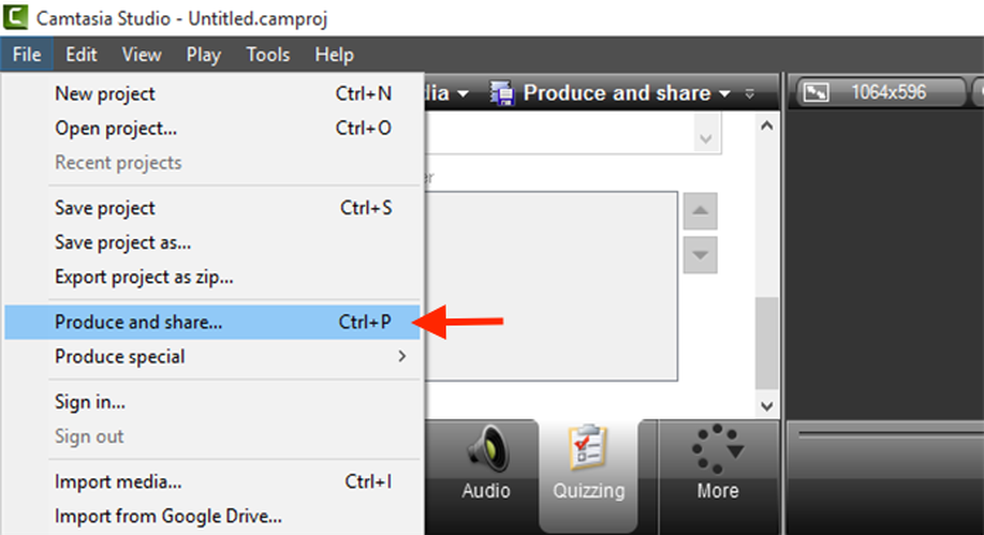
Task: Click Import media menu entry
Action: coord(118,482)
